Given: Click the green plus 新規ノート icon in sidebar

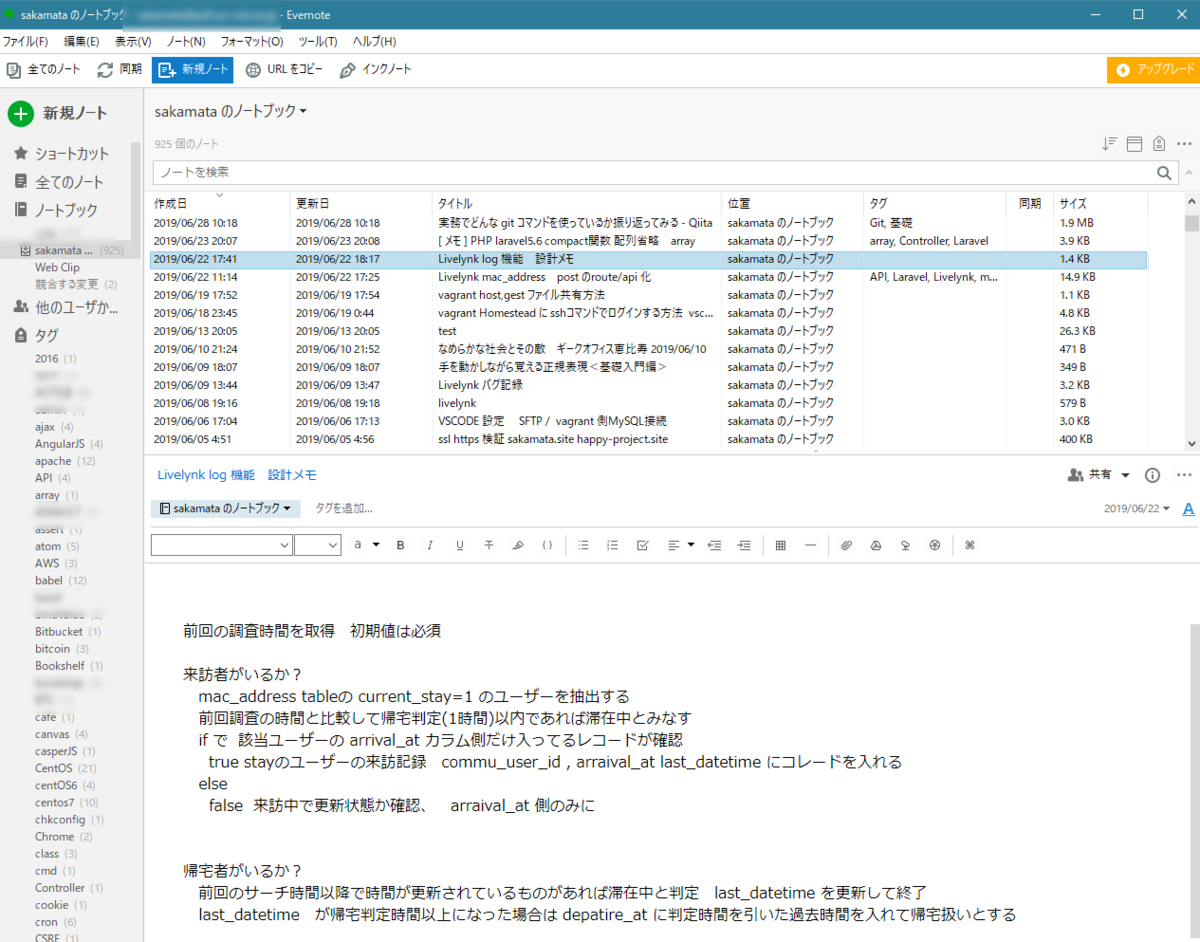Looking at the screenshot, I should [x=20, y=113].
